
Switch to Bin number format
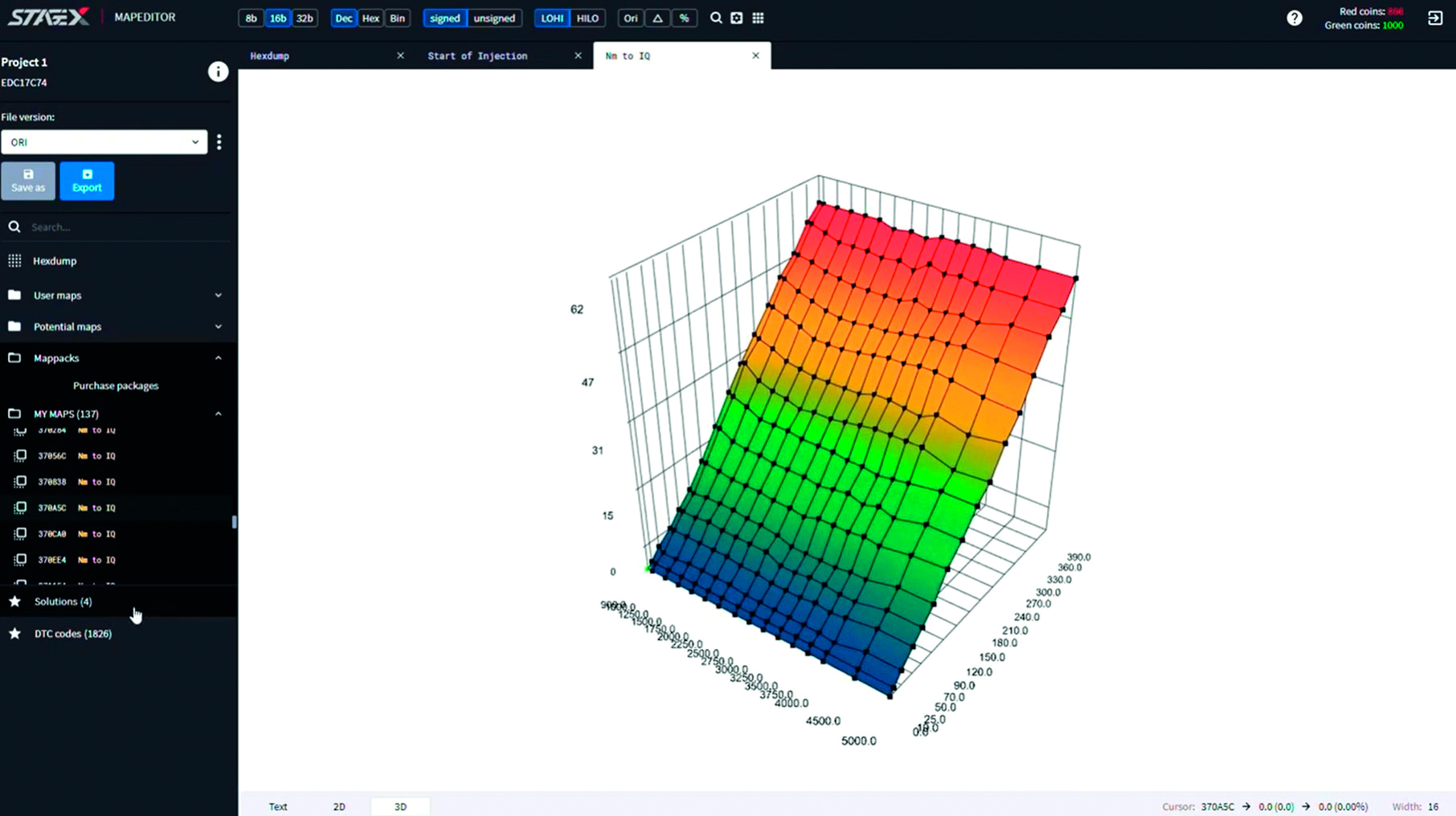397,18
